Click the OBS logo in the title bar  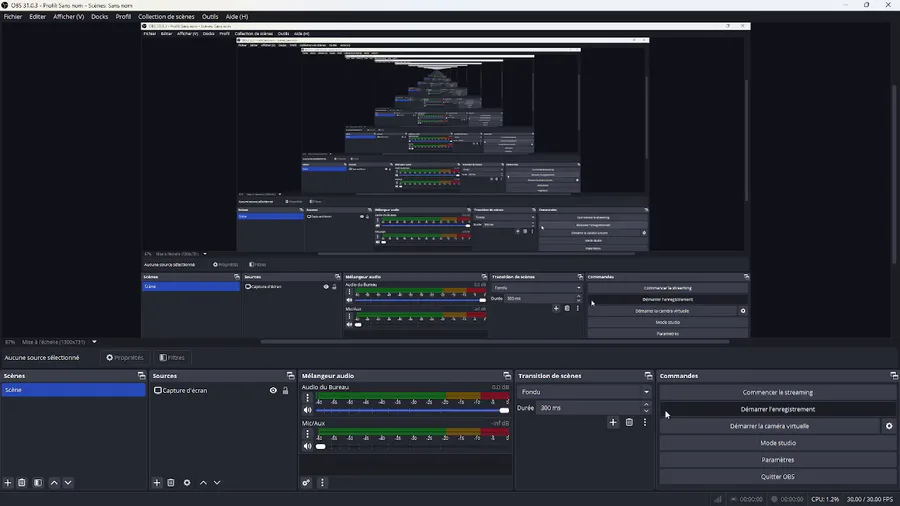pyautogui.click(x=5, y=5)
